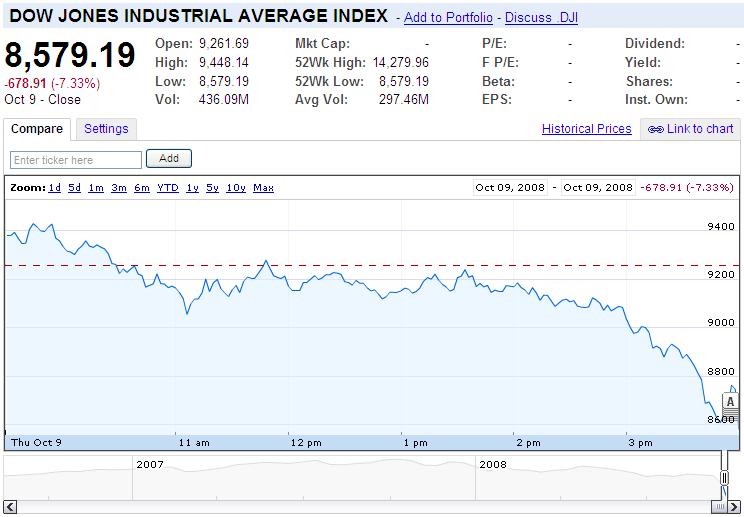This screenshot has height=517, width=744.
Task: Click the Thu Oct 9 axis label
Action: [37, 443]
